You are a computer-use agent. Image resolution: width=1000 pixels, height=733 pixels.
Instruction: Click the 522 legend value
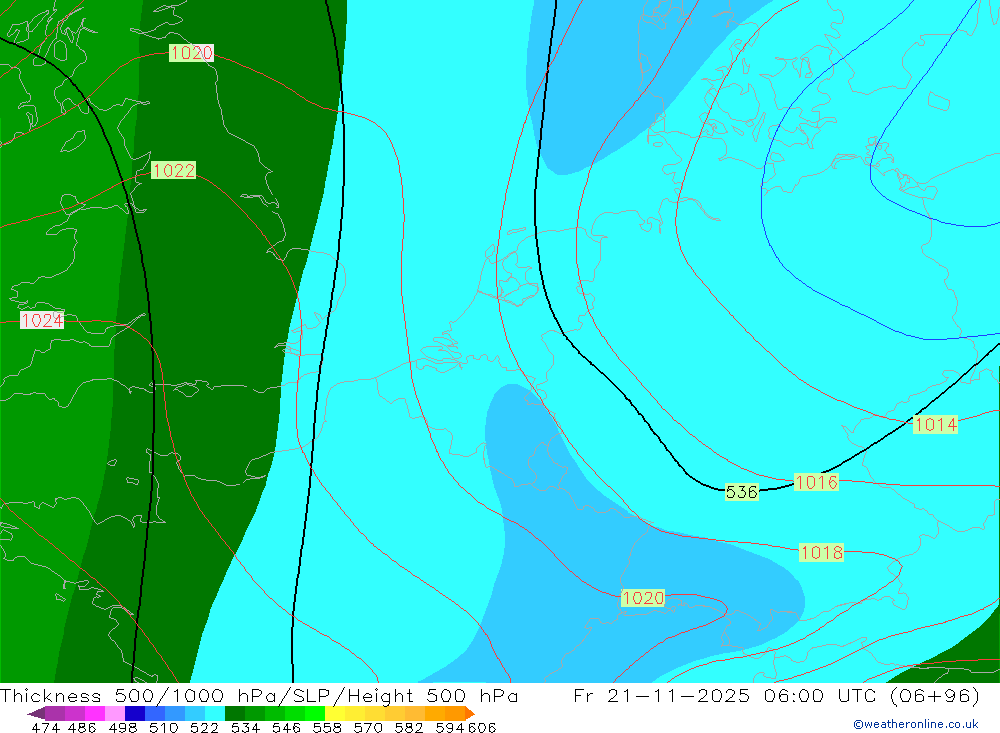click(x=204, y=728)
